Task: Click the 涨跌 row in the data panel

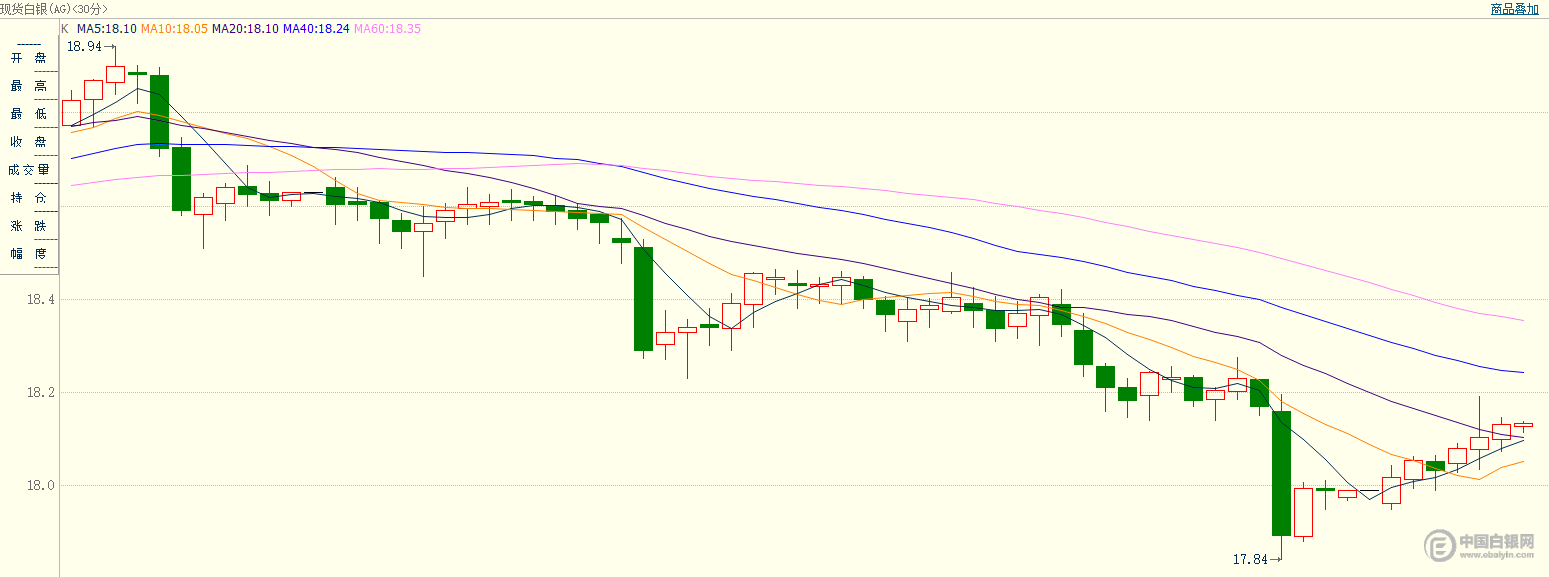Action: [29, 226]
